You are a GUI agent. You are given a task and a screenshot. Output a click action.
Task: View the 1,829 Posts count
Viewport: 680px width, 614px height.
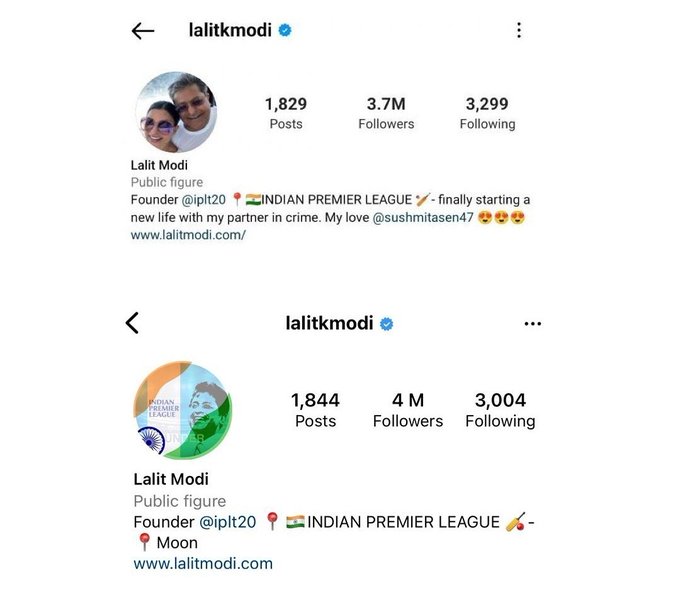tap(286, 113)
